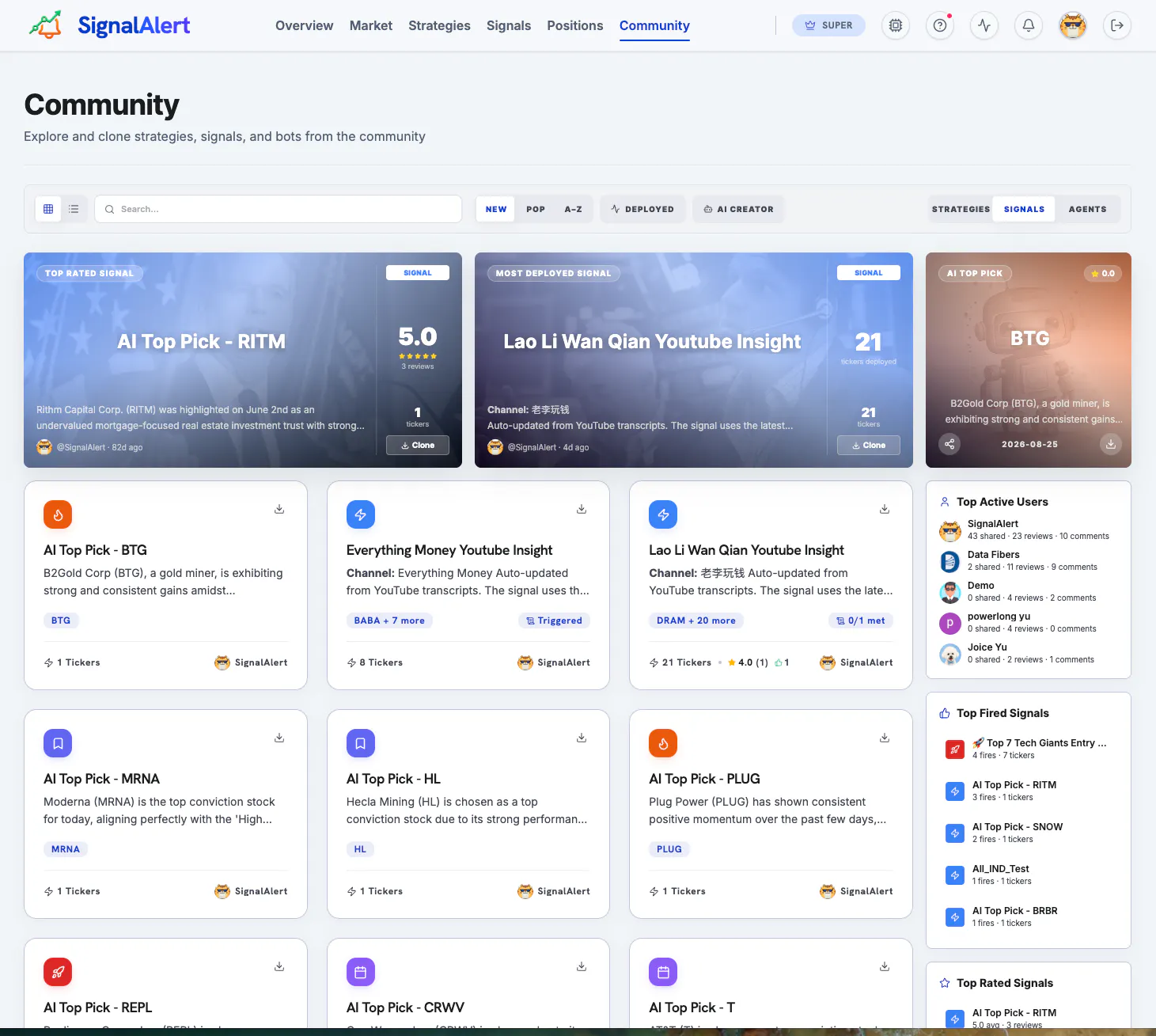Screen dimensions: 1156x1036
Task: Go to Market page
Action: click(x=371, y=25)
